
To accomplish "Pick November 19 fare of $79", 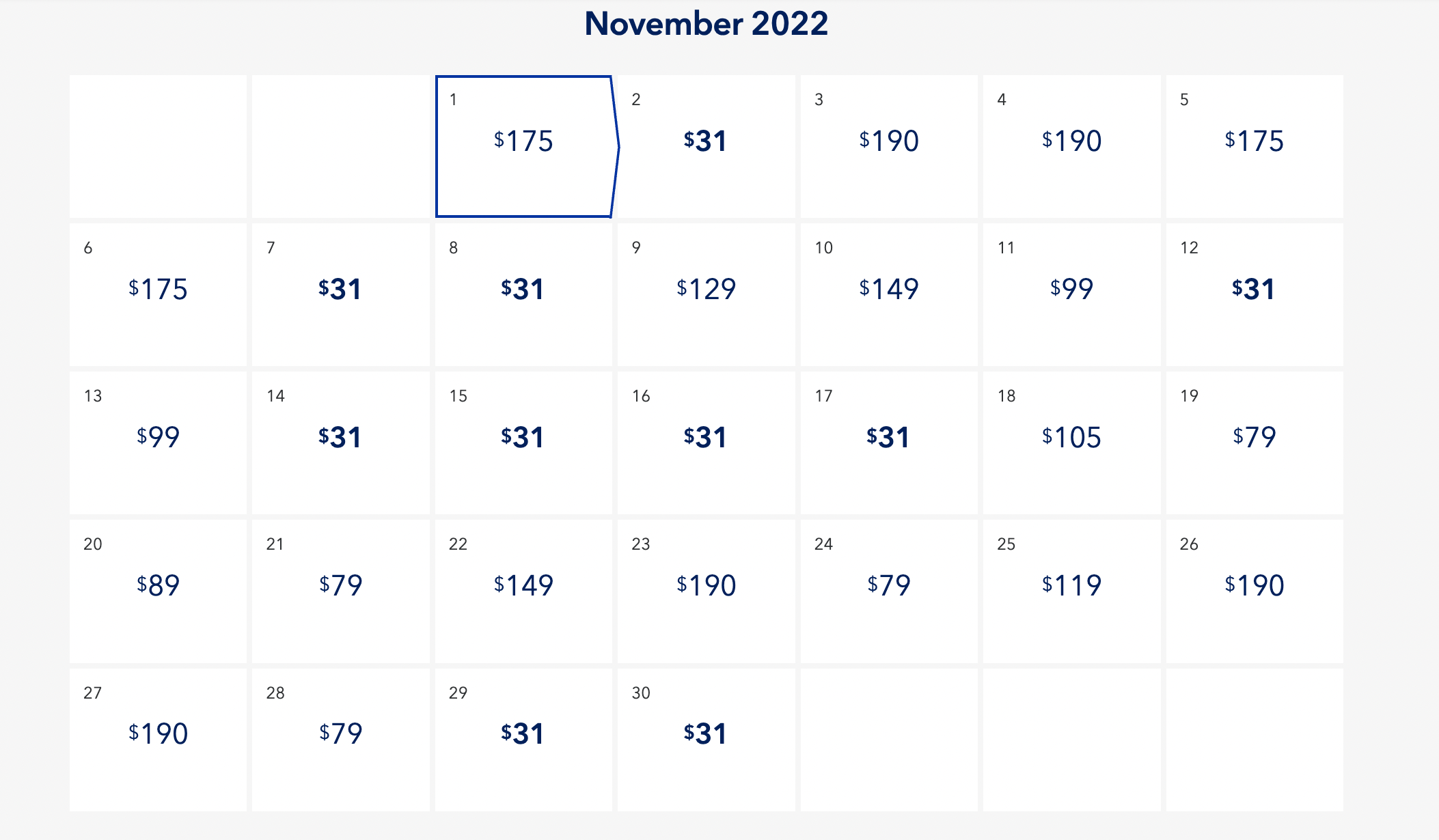I will click(x=1255, y=443).
